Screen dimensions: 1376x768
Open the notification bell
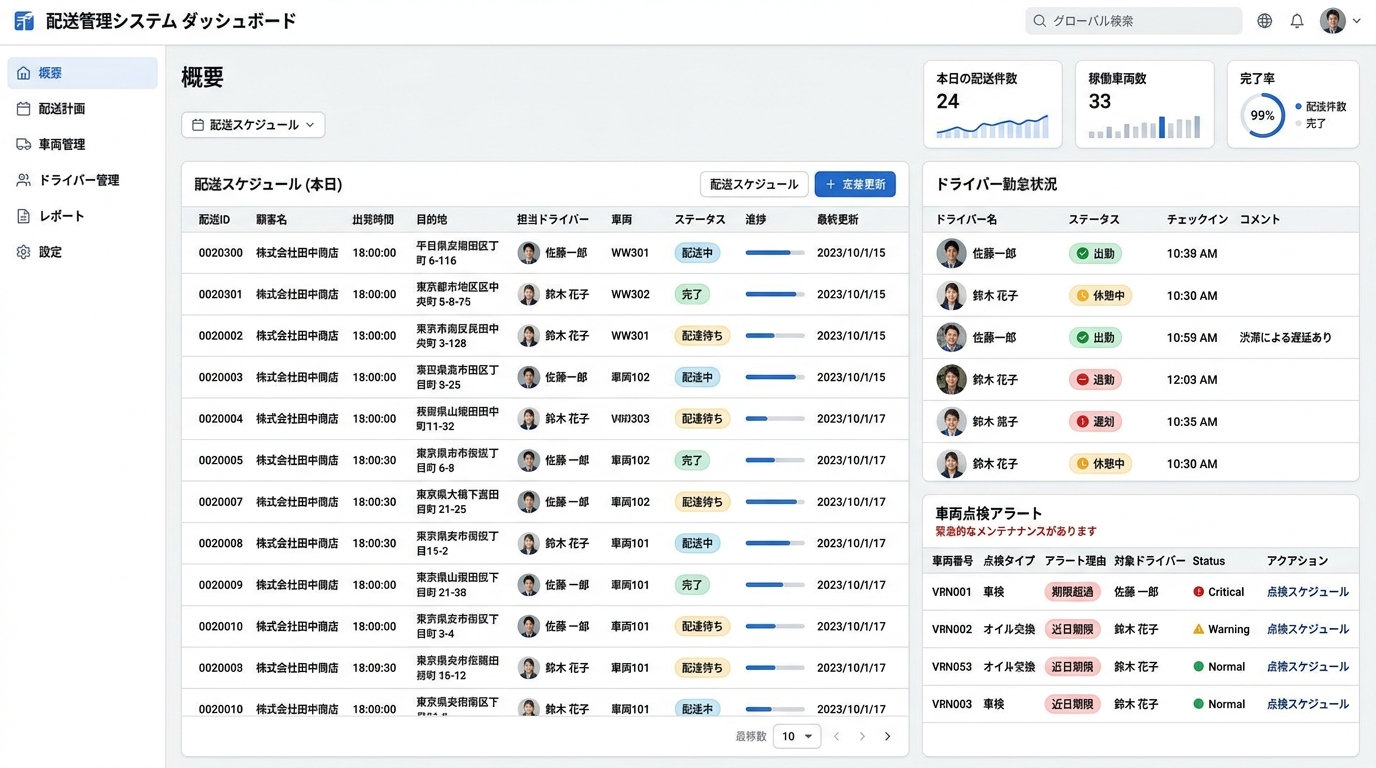point(1297,21)
